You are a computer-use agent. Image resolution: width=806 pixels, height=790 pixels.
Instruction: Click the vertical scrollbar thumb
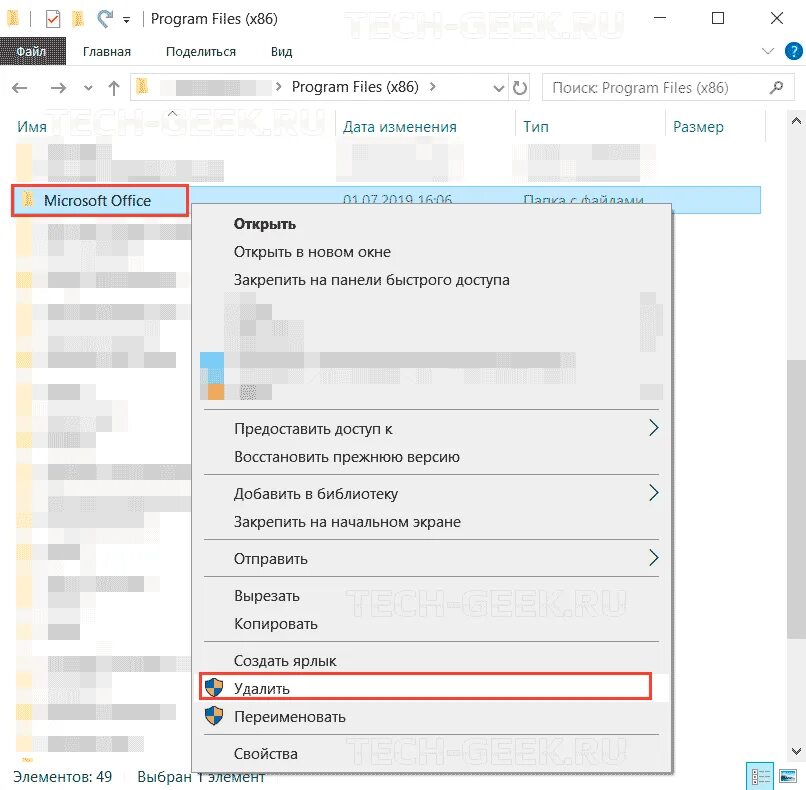click(796, 499)
